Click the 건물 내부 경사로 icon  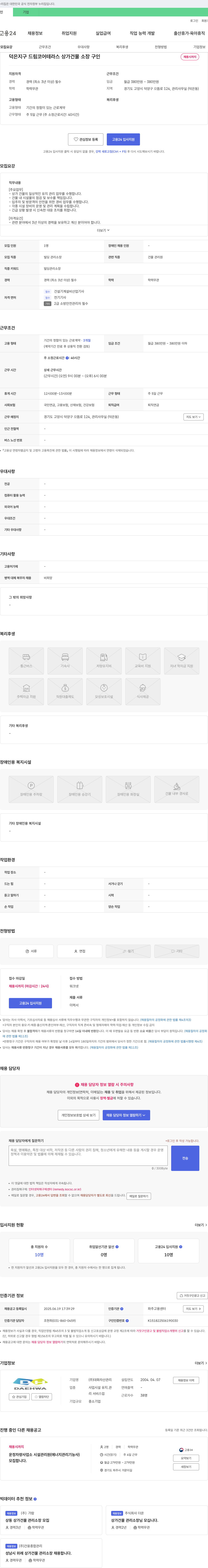click(x=176, y=789)
